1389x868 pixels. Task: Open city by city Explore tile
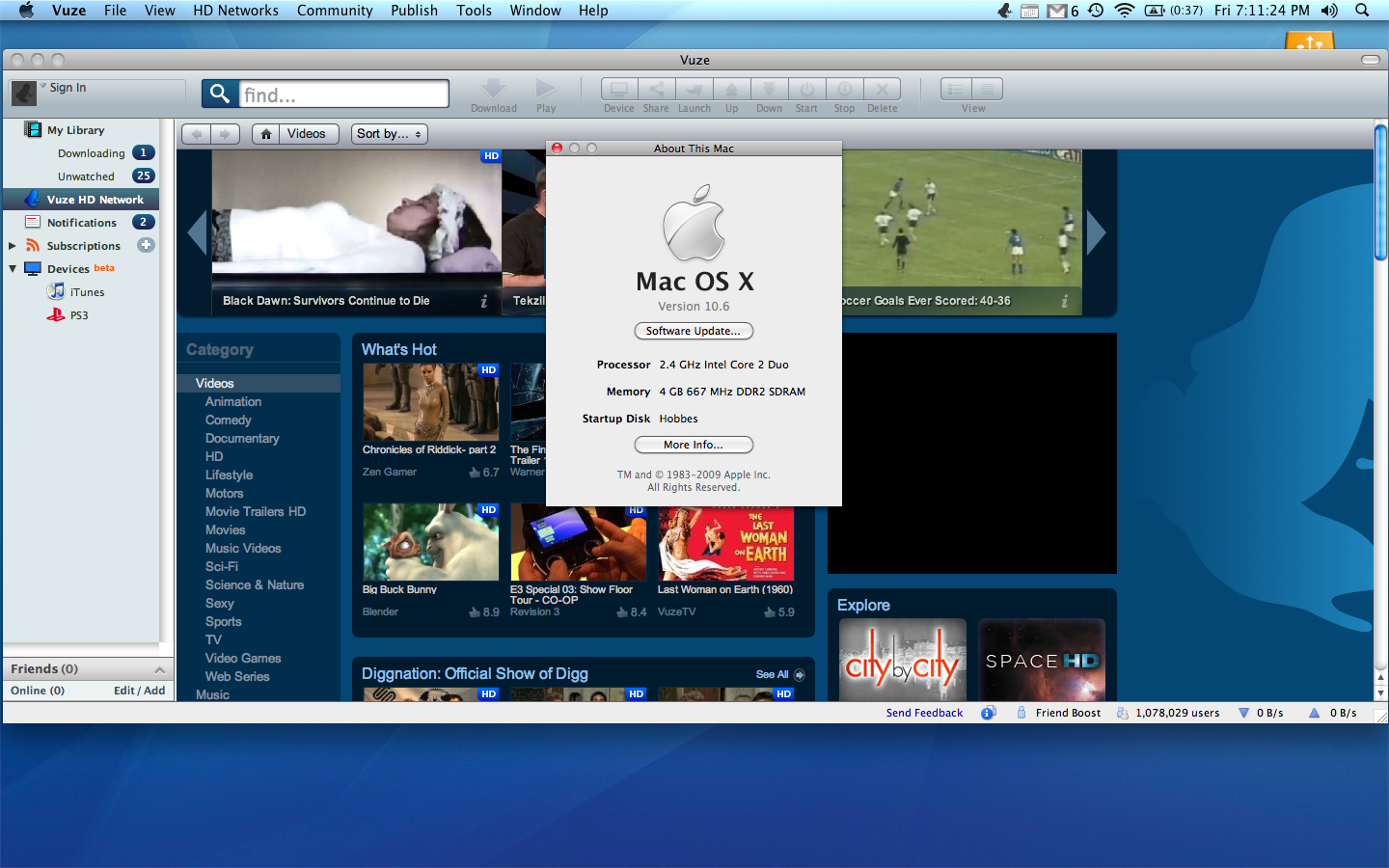point(903,660)
